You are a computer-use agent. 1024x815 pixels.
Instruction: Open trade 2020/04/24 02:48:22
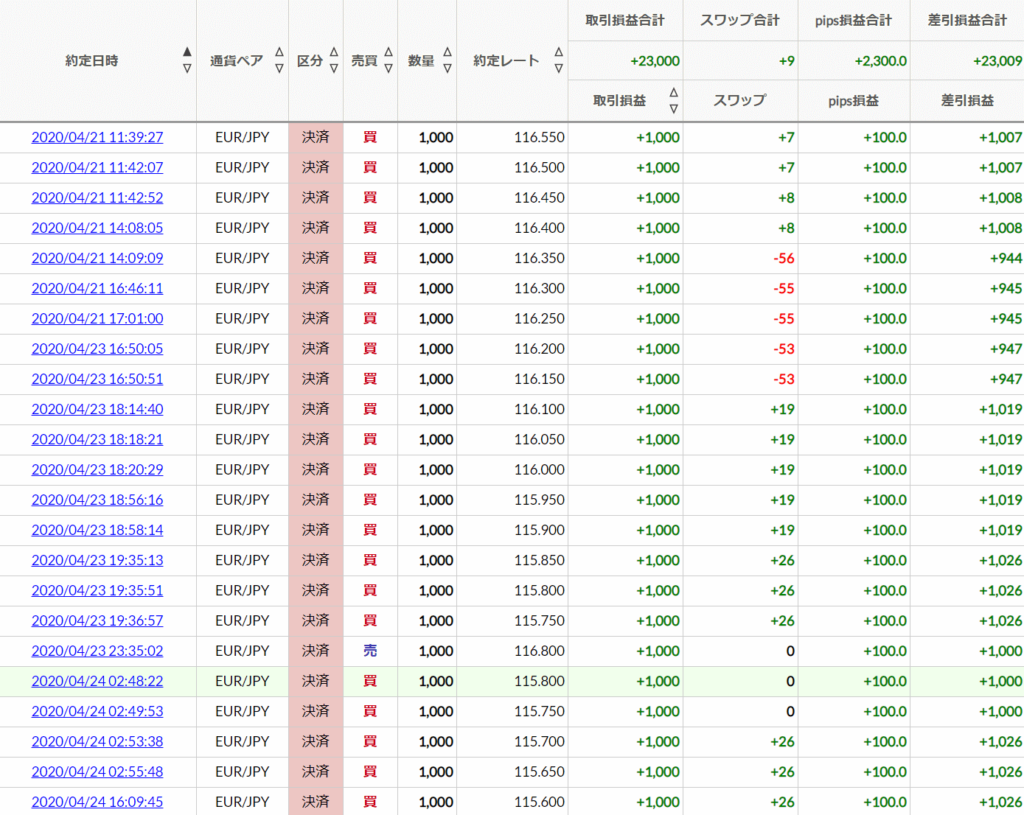tap(97, 681)
